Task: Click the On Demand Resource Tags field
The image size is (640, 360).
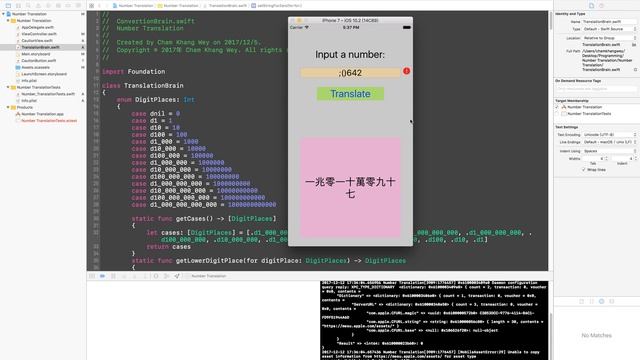Action: click(x=596, y=89)
